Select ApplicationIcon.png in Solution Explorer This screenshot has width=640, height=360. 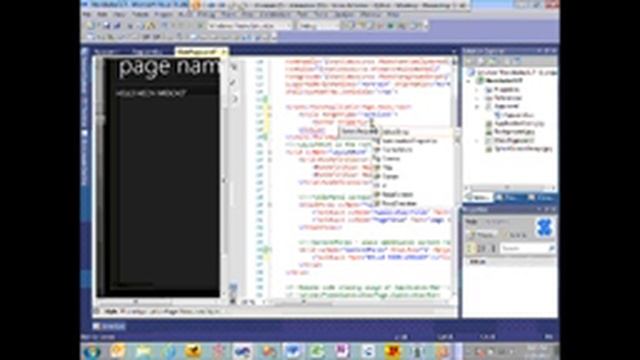(x=515, y=123)
